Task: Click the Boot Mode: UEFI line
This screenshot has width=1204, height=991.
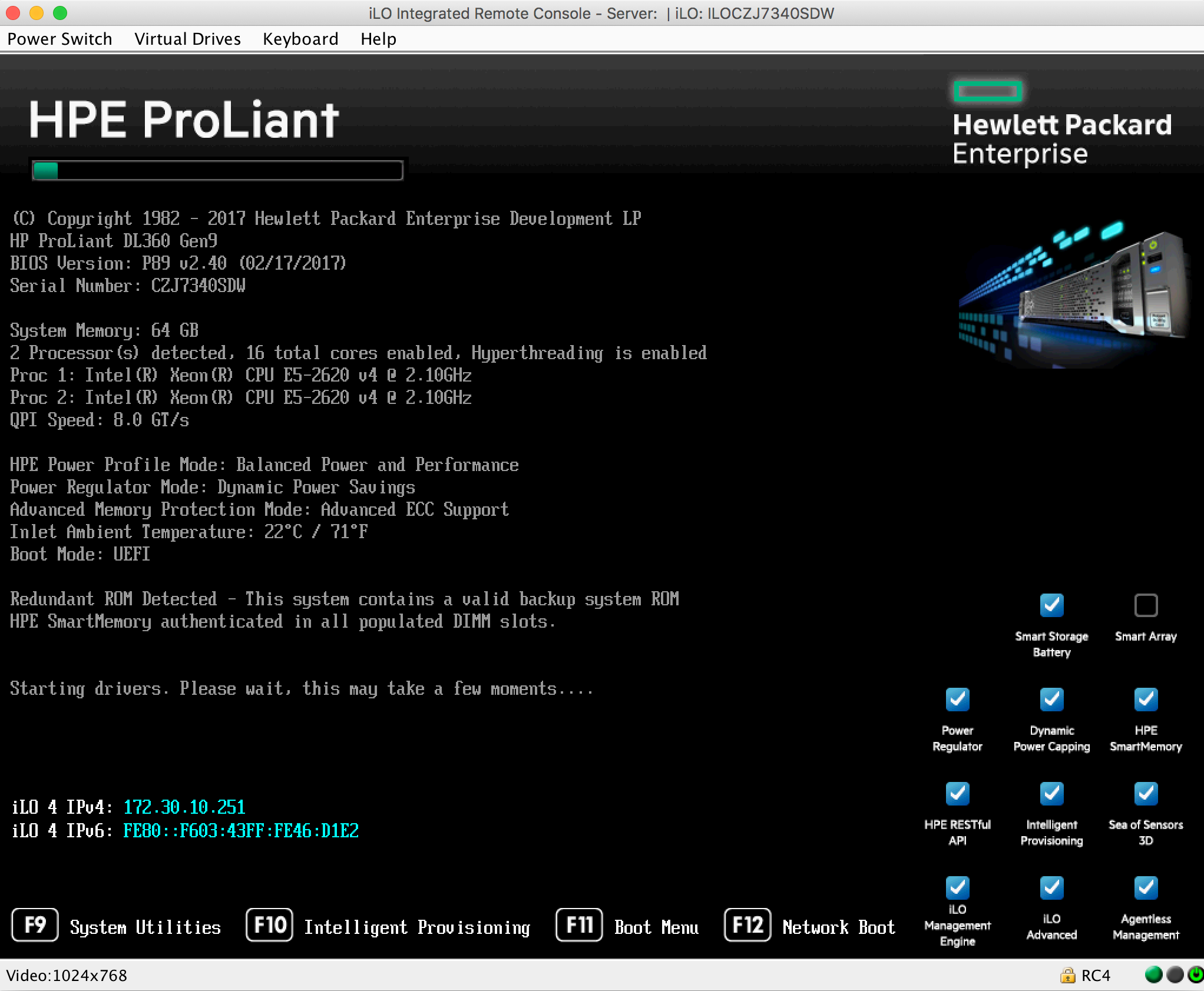Action: pyautogui.click(x=80, y=554)
